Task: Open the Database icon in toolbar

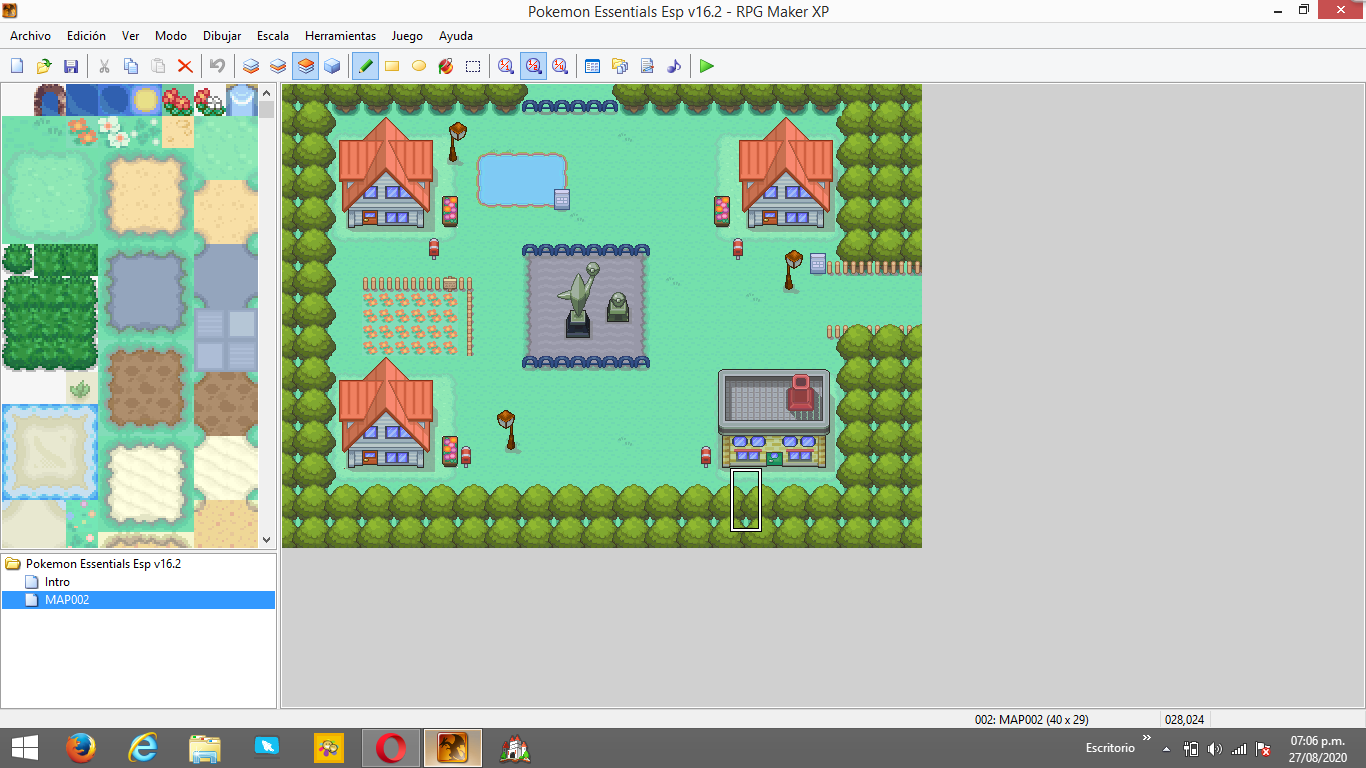Action: pos(592,66)
